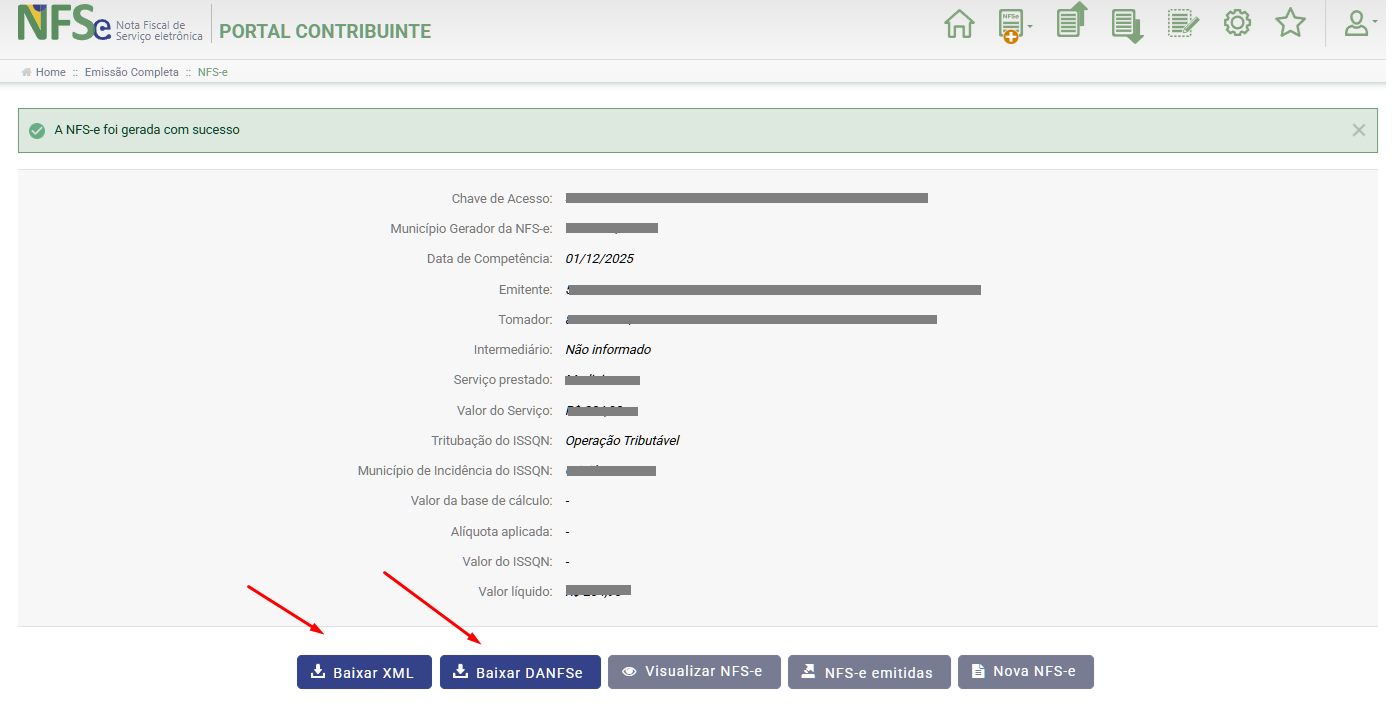
Task: Start a Nova NFS-e
Action: point(1025,672)
